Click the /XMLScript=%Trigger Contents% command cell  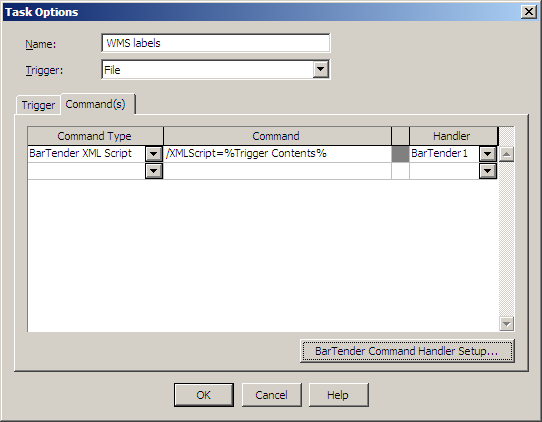click(278, 154)
